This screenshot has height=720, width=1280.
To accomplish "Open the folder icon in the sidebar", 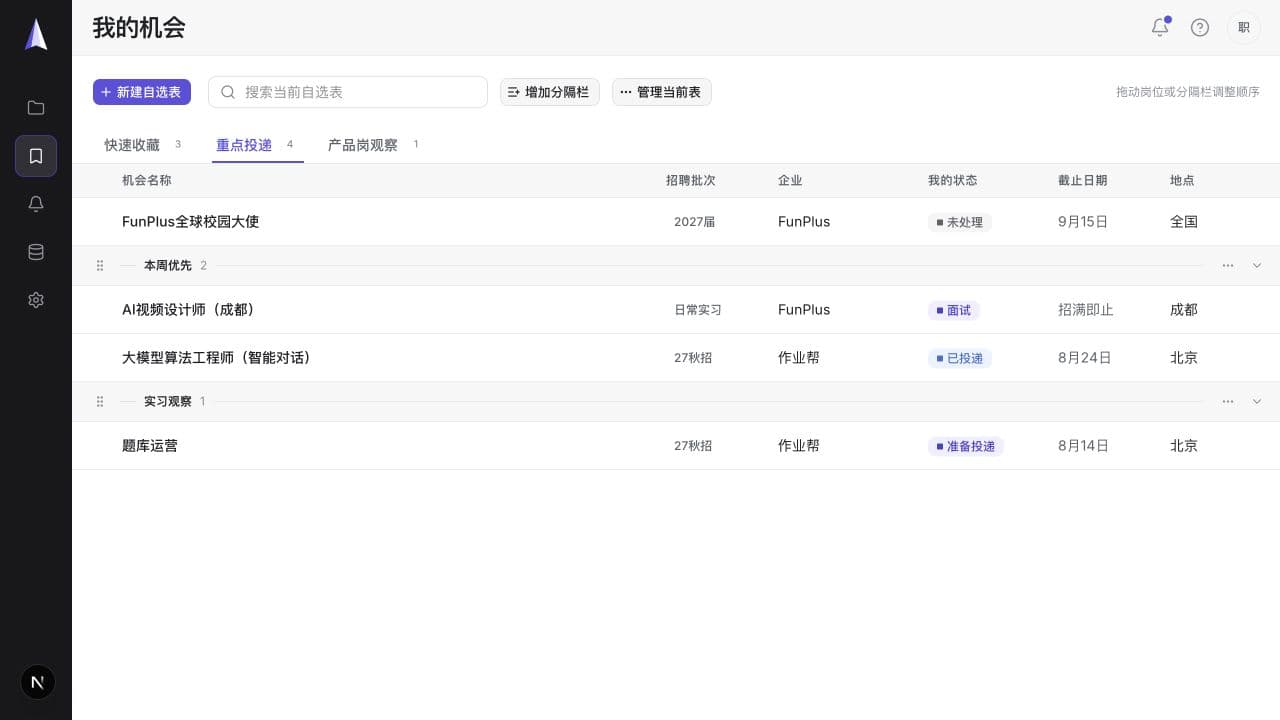I will pyautogui.click(x=36, y=108).
